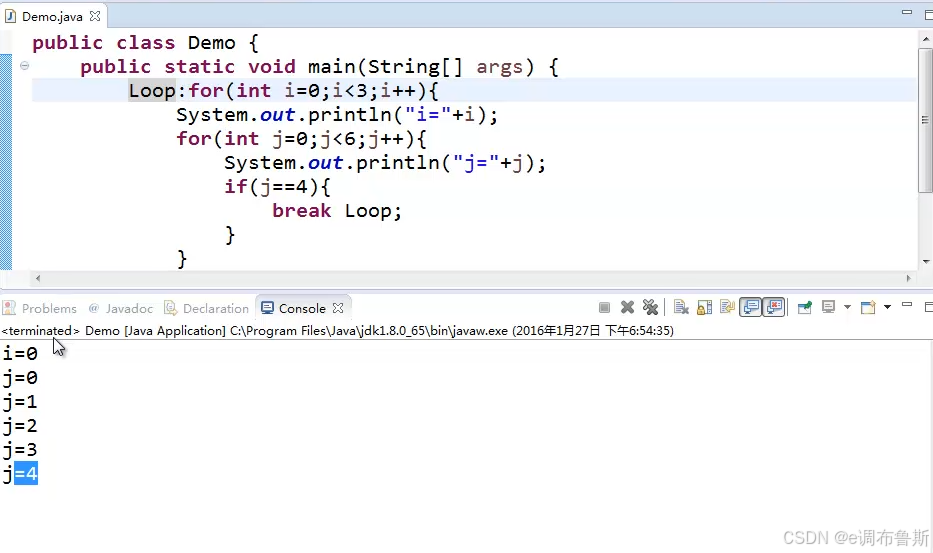Click Remove All Terminated Launches icon
Image resolution: width=933 pixels, height=553 pixels.
pos(650,308)
